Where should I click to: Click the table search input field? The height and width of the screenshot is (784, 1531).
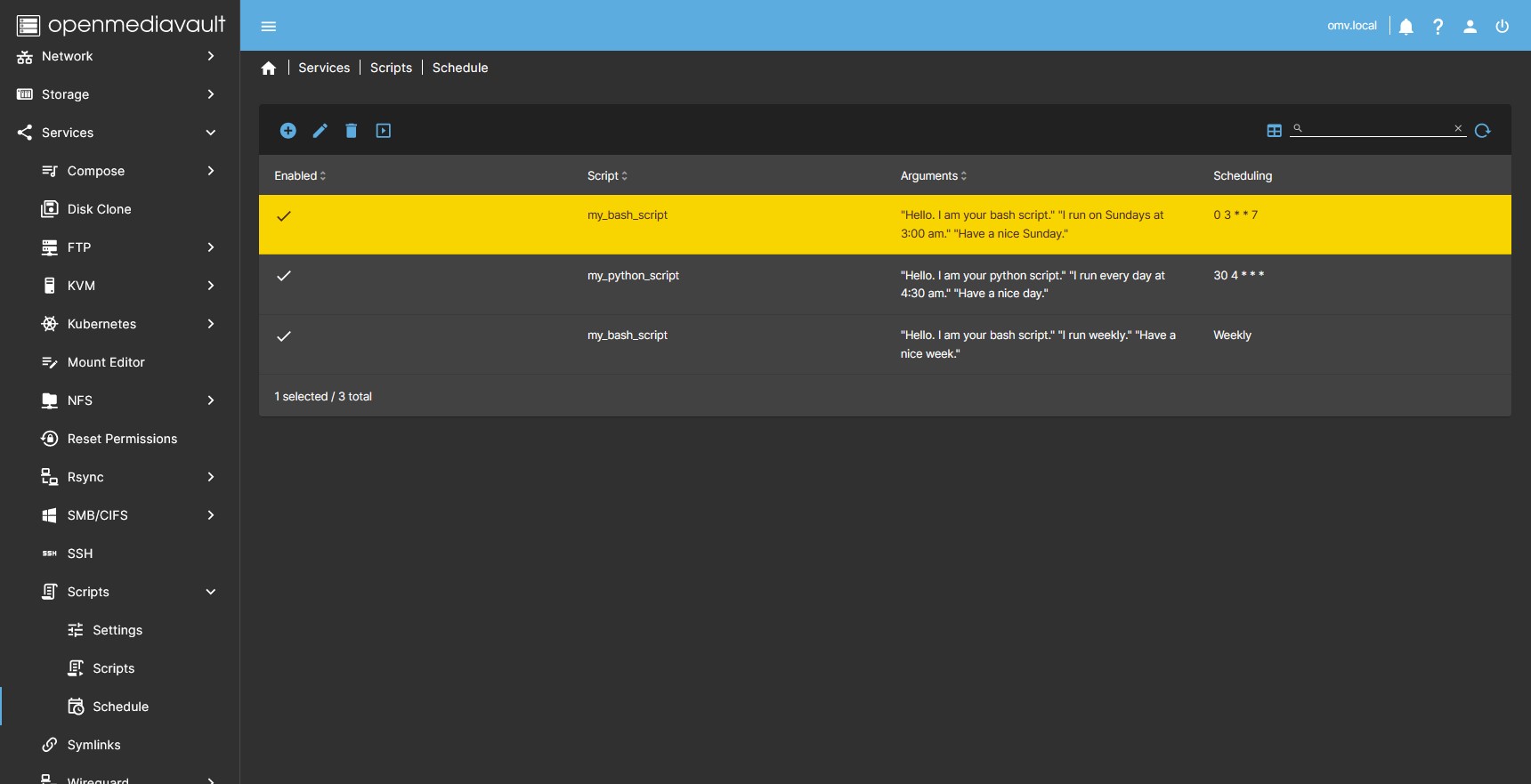pyautogui.click(x=1377, y=129)
